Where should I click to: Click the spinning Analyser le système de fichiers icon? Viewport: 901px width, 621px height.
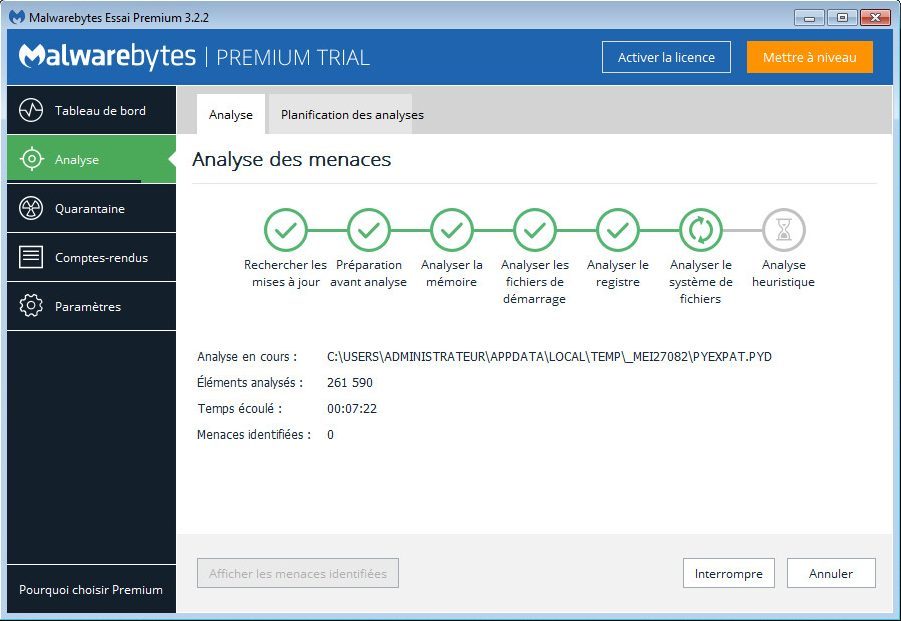click(x=701, y=231)
